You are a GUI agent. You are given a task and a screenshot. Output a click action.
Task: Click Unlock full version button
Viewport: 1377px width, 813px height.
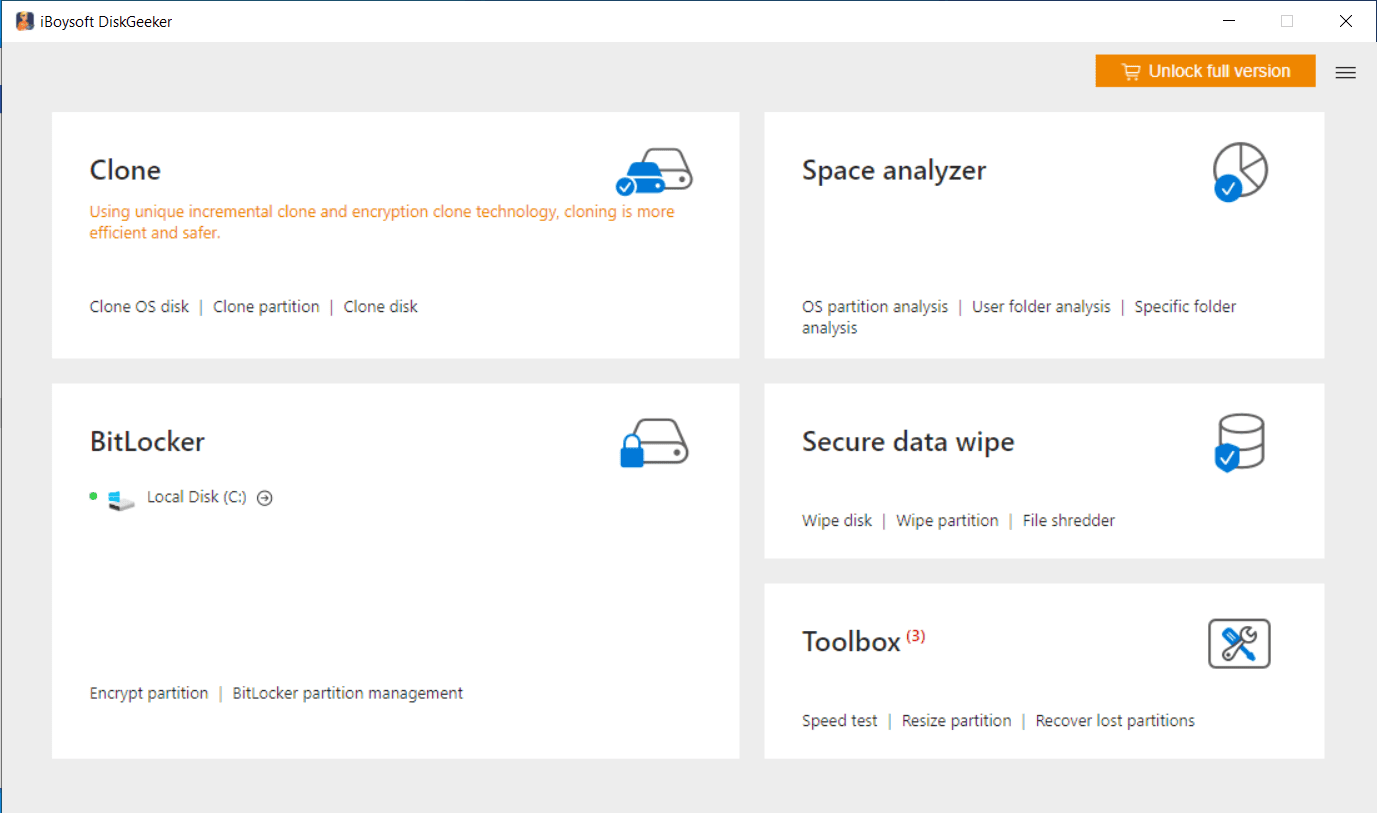point(1205,71)
